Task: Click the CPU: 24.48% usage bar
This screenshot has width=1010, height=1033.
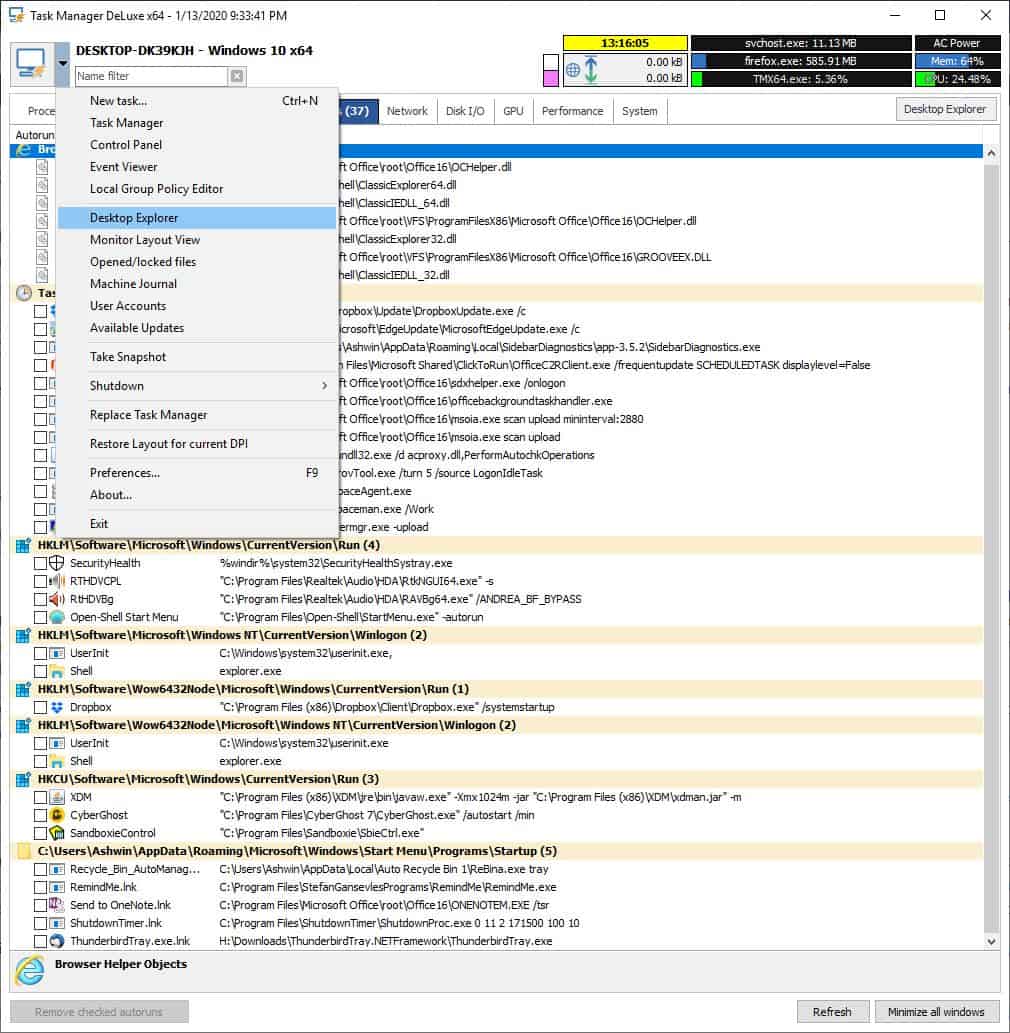Action: click(x=957, y=79)
